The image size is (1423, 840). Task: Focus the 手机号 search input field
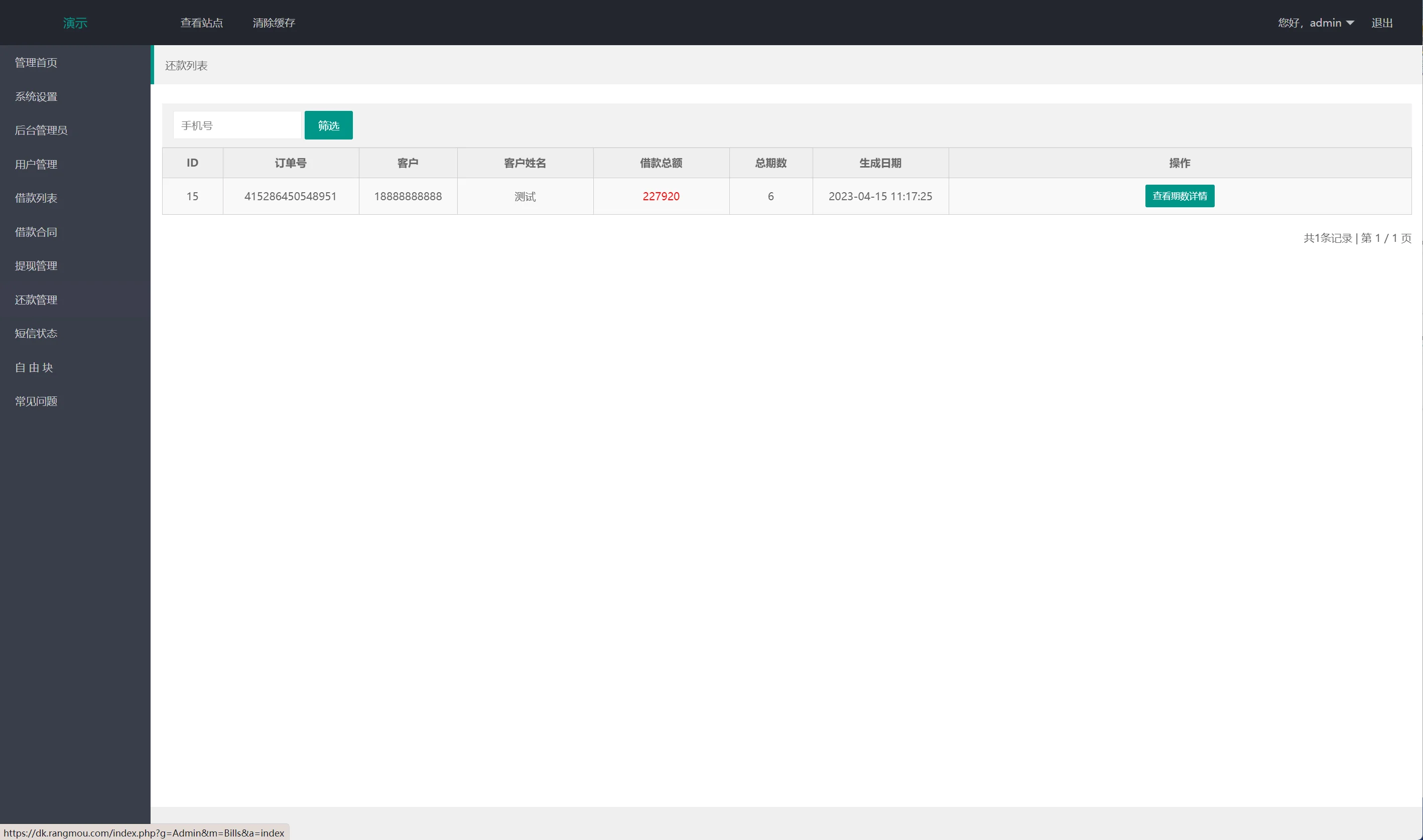pos(237,125)
